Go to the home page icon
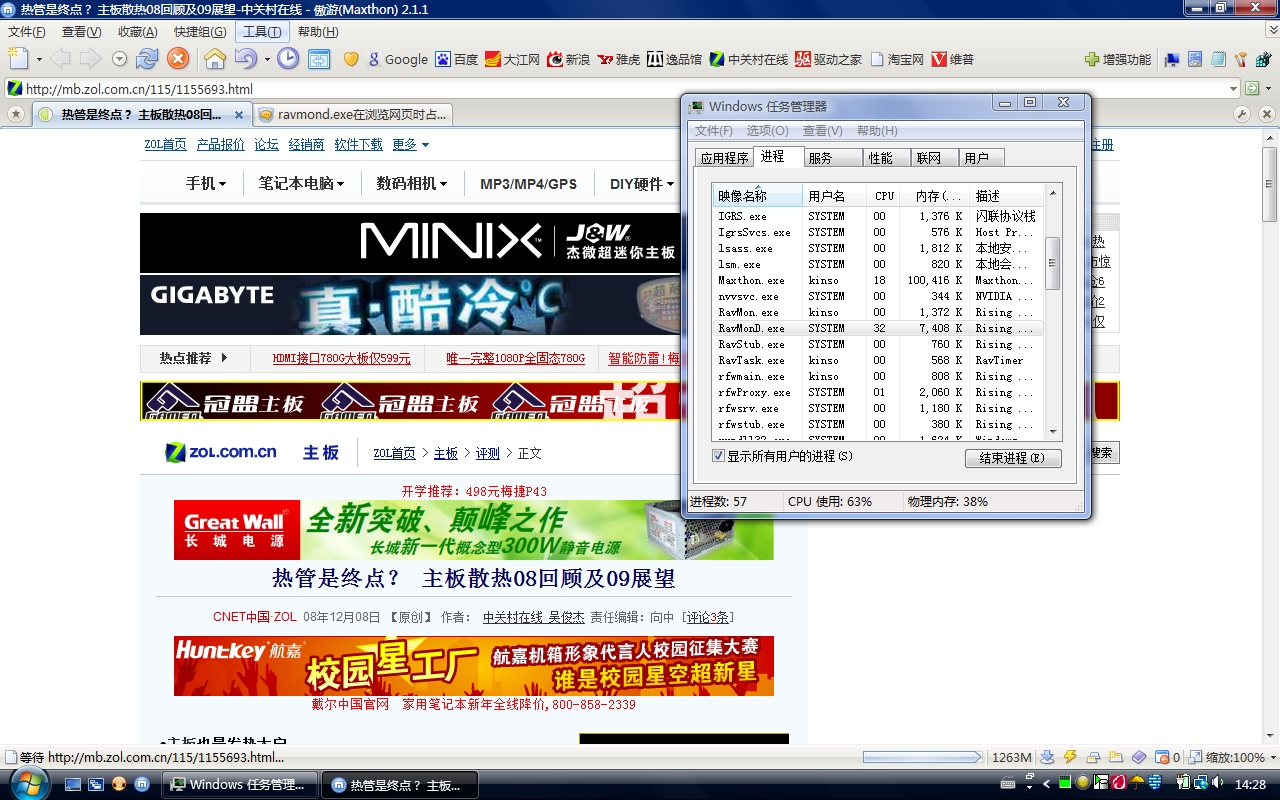This screenshot has width=1280, height=800. coord(215,59)
